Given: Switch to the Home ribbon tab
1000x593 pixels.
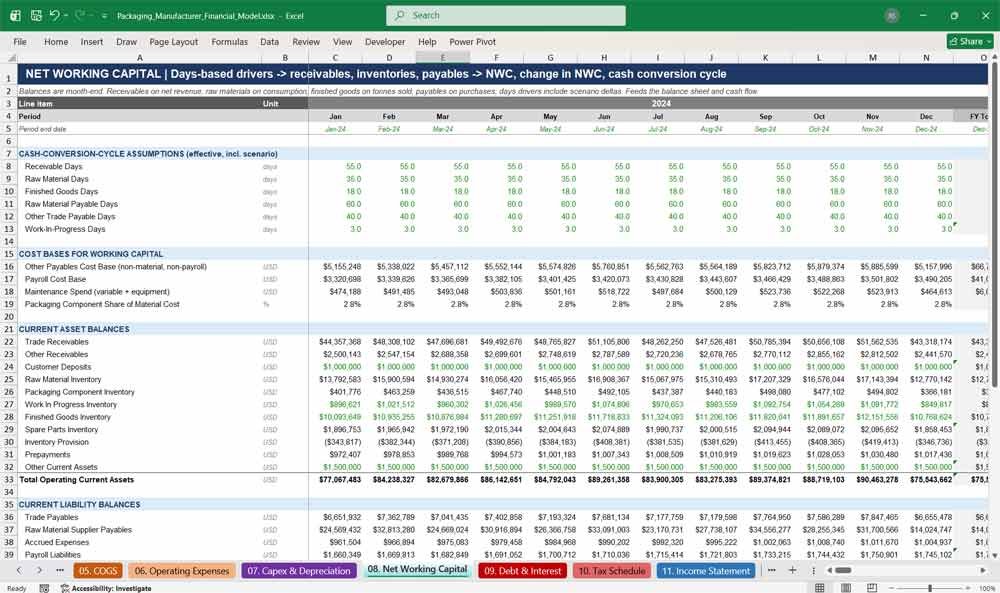Looking at the screenshot, I should [56, 41].
